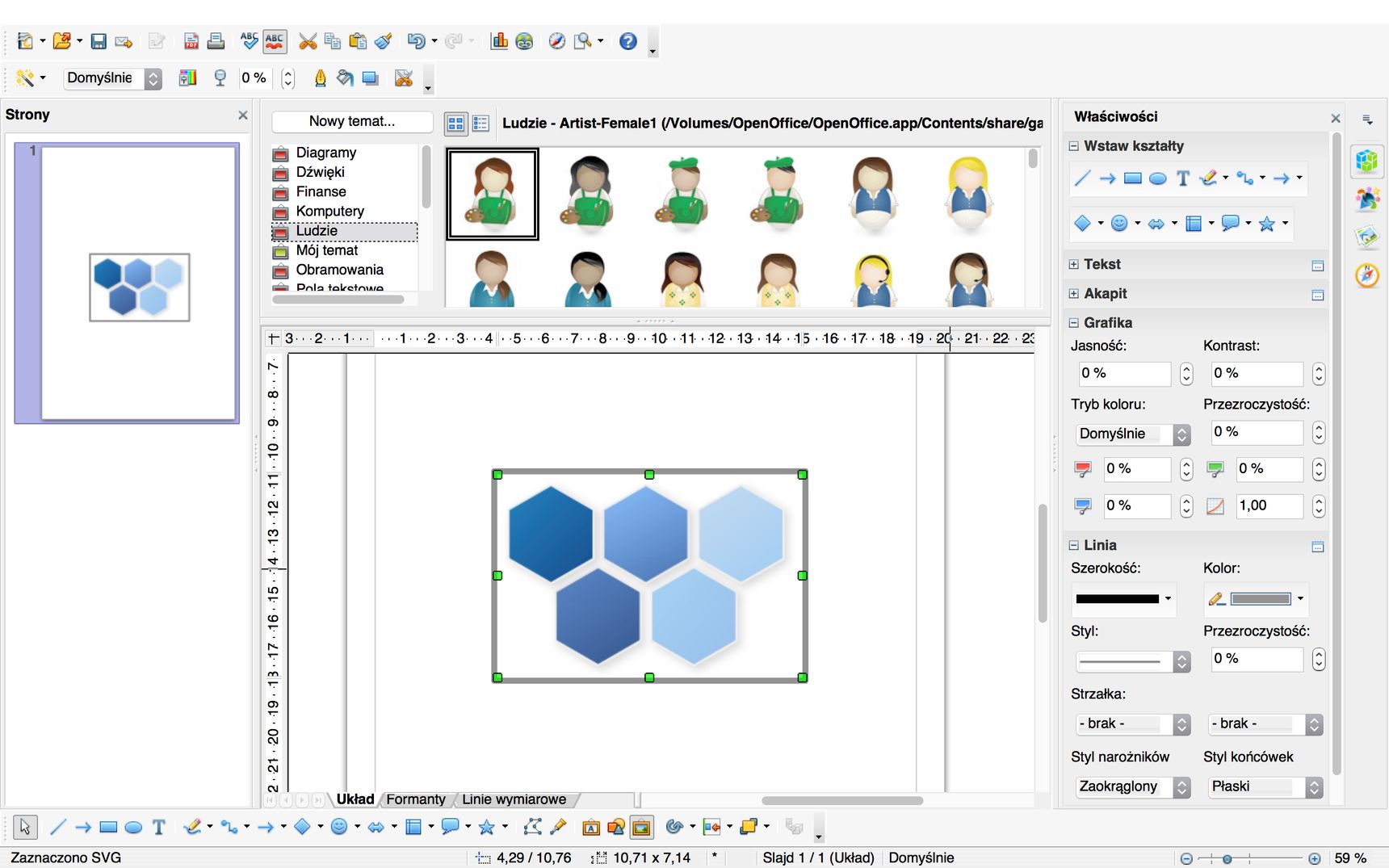
Task: Expand the Tekst section
Action: [x=1074, y=264]
